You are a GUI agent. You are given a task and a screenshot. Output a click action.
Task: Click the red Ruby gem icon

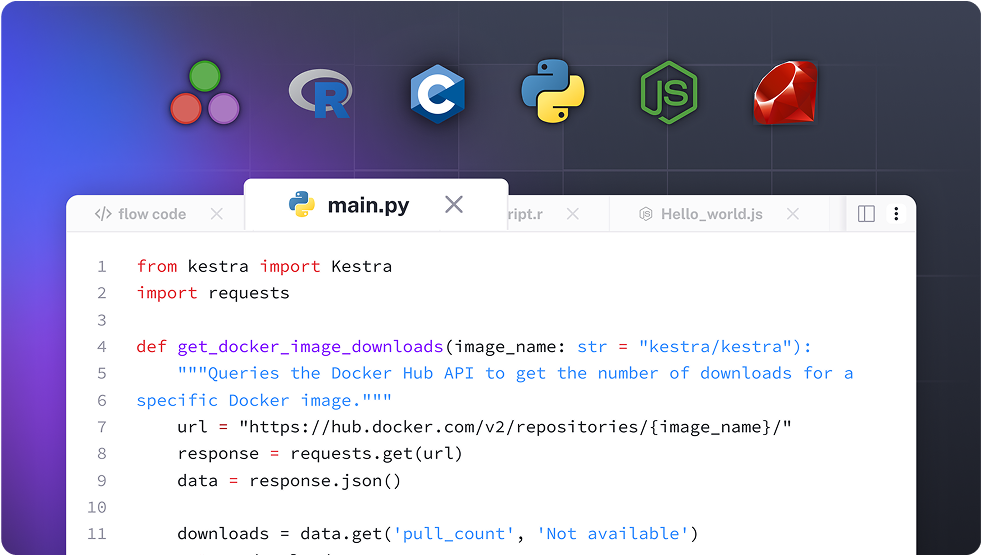[x=786, y=93]
